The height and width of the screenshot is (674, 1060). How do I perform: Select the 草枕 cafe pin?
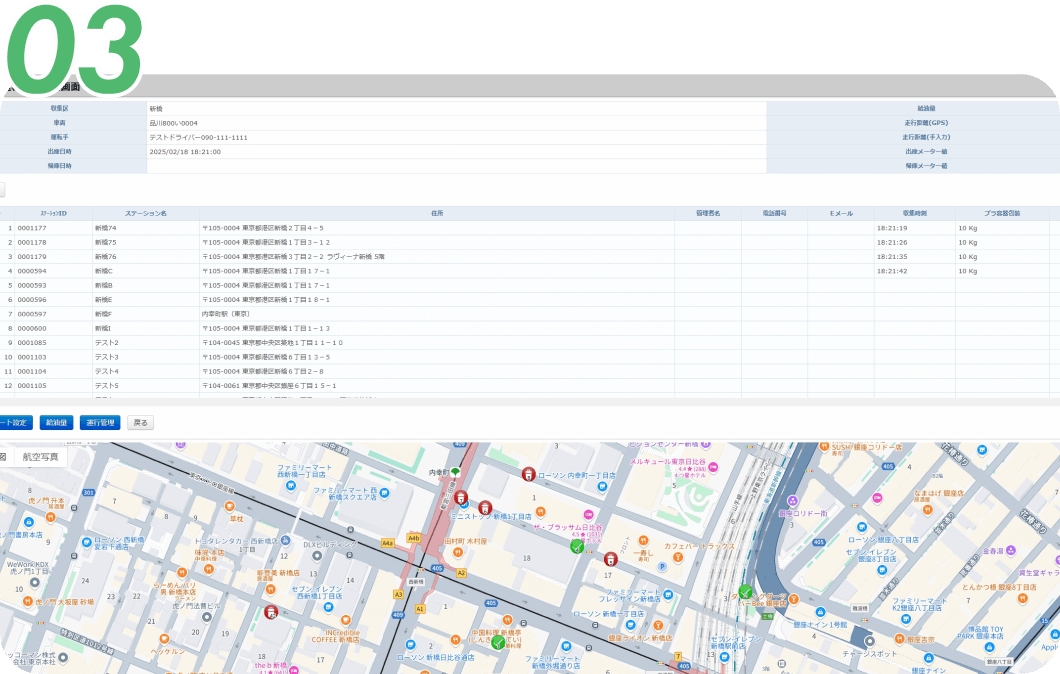coord(230,507)
